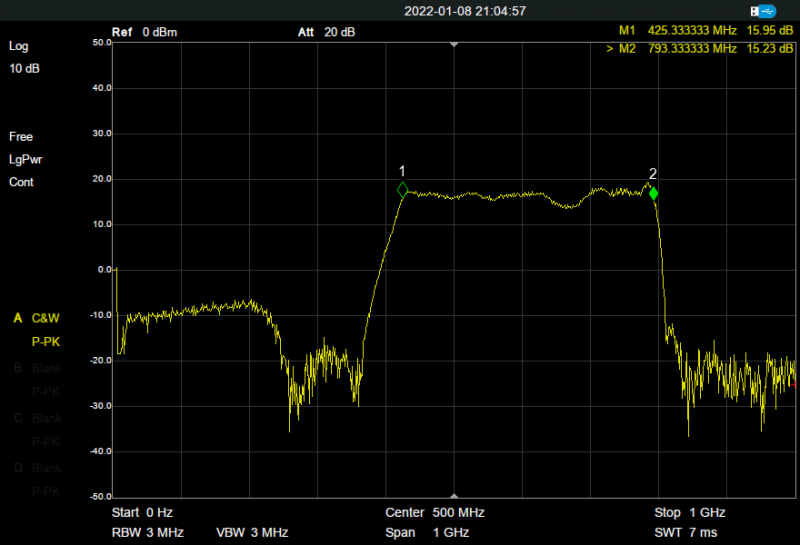Image resolution: width=800 pixels, height=545 pixels.
Task: Click the 15.23 dB M2 amplitude value
Action: coord(770,49)
